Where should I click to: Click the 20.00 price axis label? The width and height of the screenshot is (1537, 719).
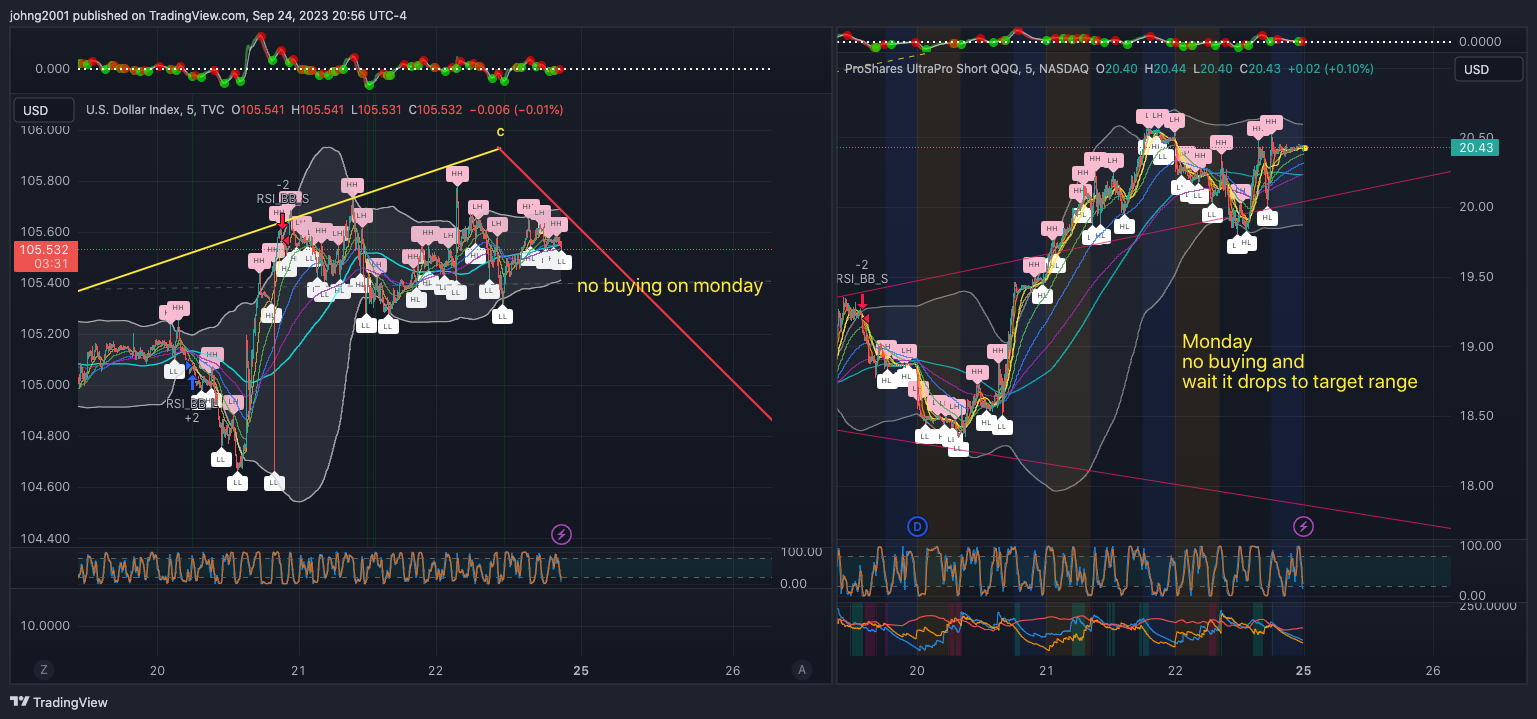coord(1477,206)
